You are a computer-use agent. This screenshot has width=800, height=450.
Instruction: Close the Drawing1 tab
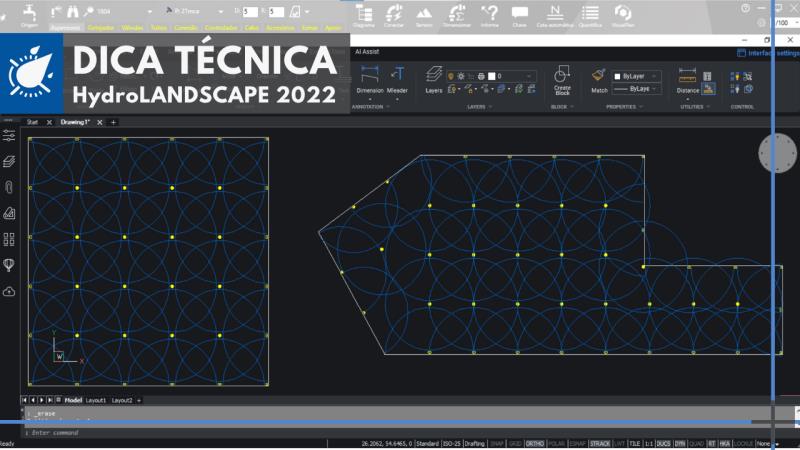click(99, 122)
